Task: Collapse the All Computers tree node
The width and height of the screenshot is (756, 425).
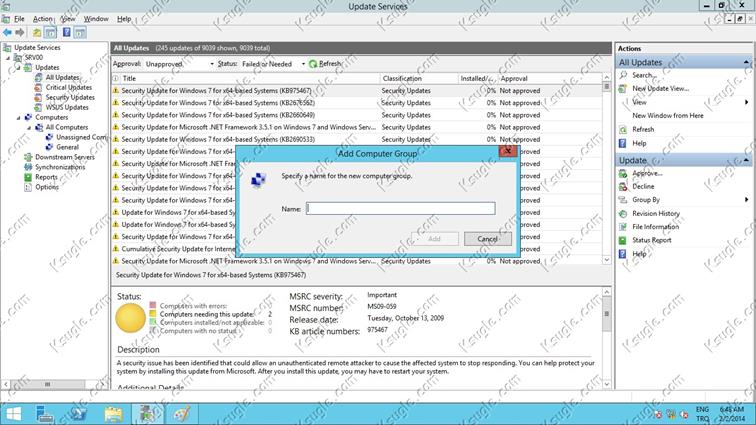Action: 29,128
